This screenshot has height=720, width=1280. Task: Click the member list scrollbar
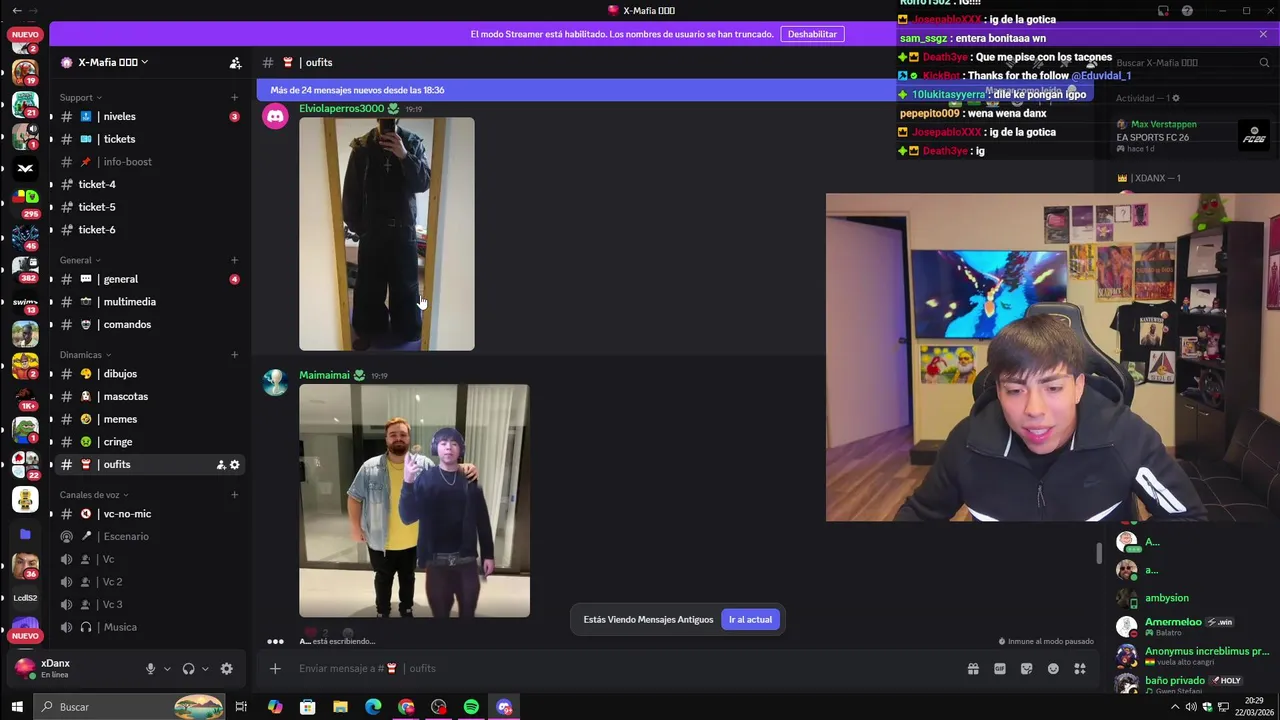[x=1099, y=552]
